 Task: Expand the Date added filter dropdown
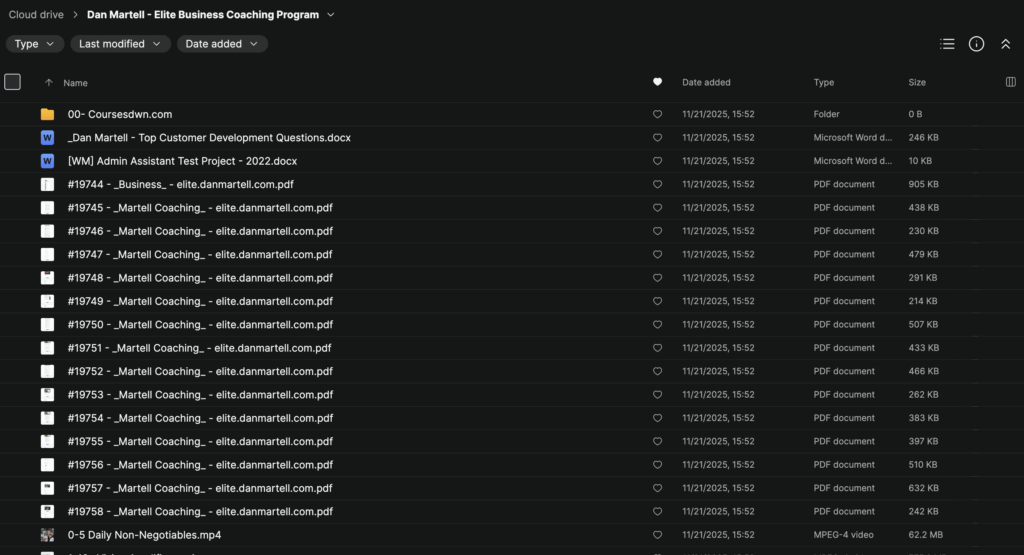[x=222, y=44]
